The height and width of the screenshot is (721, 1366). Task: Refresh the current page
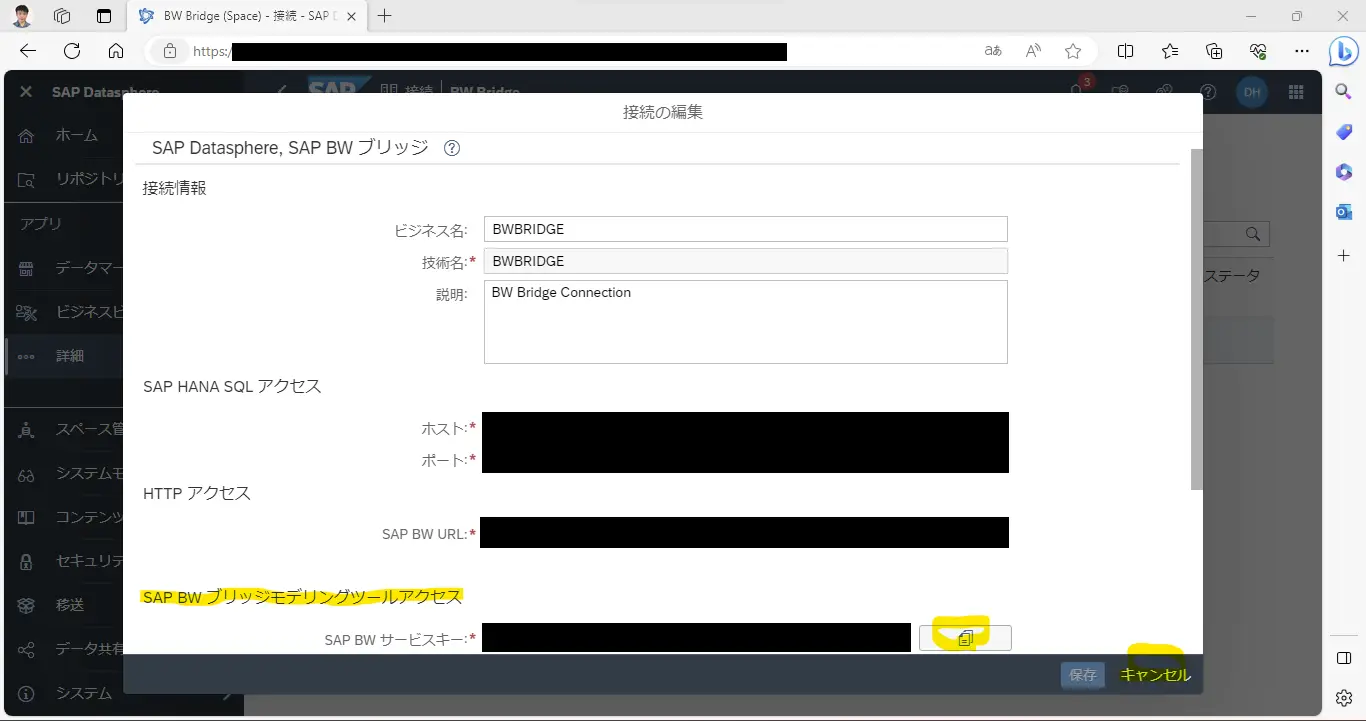coord(72,51)
